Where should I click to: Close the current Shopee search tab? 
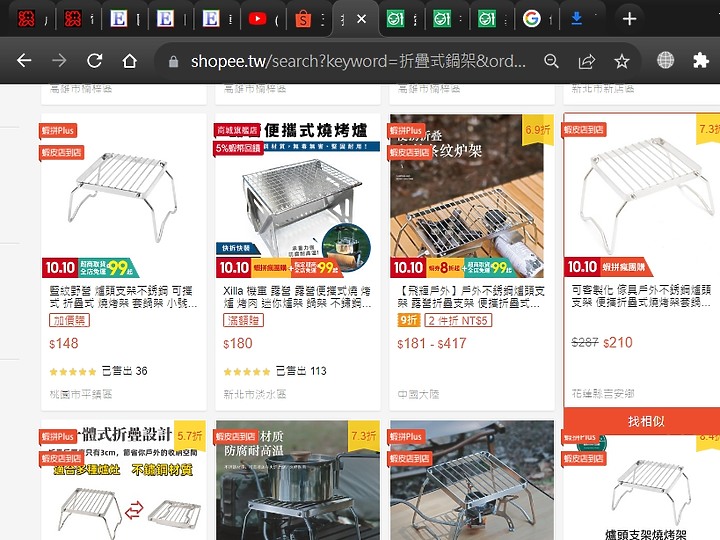click(362, 19)
